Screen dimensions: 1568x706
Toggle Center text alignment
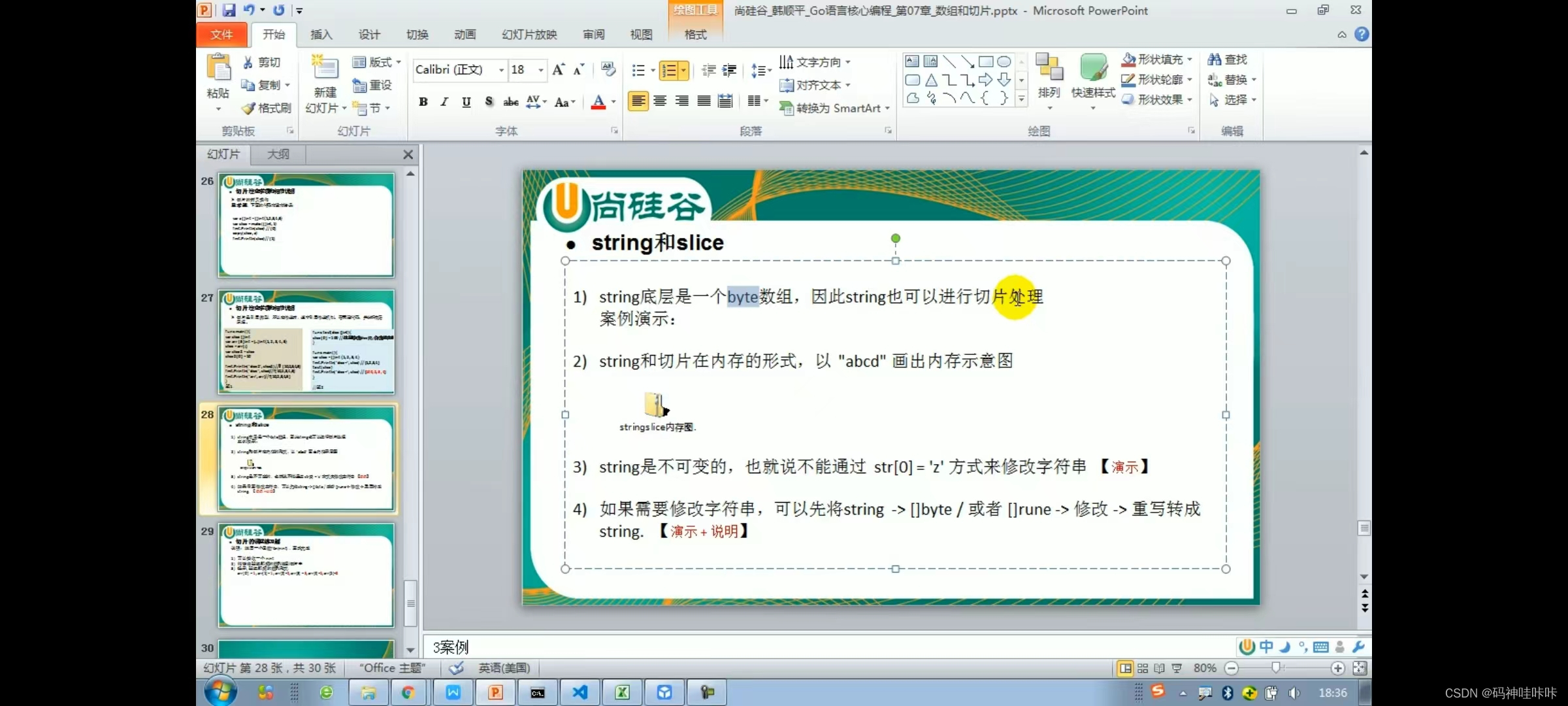click(660, 101)
